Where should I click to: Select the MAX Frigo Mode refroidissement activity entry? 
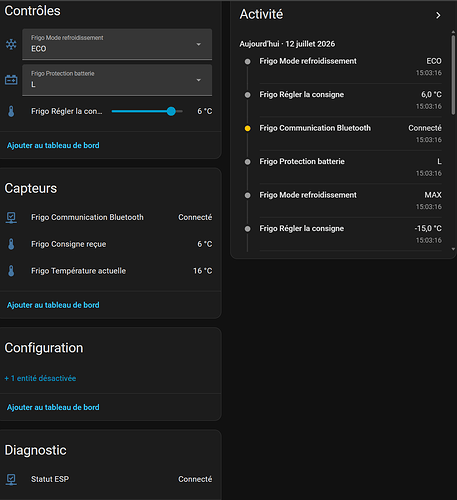pos(343,201)
